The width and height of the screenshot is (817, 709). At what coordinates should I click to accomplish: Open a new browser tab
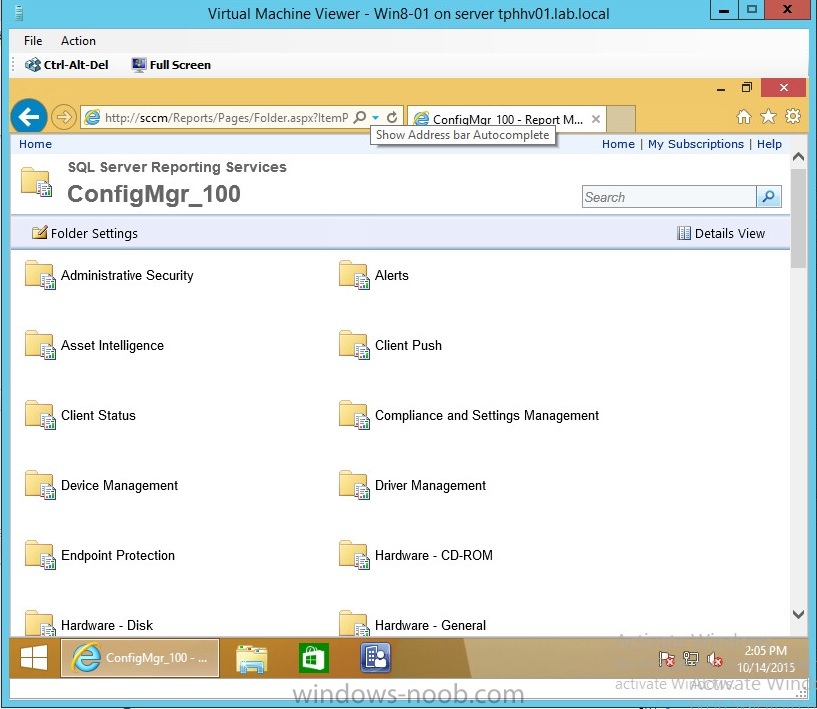(x=621, y=119)
